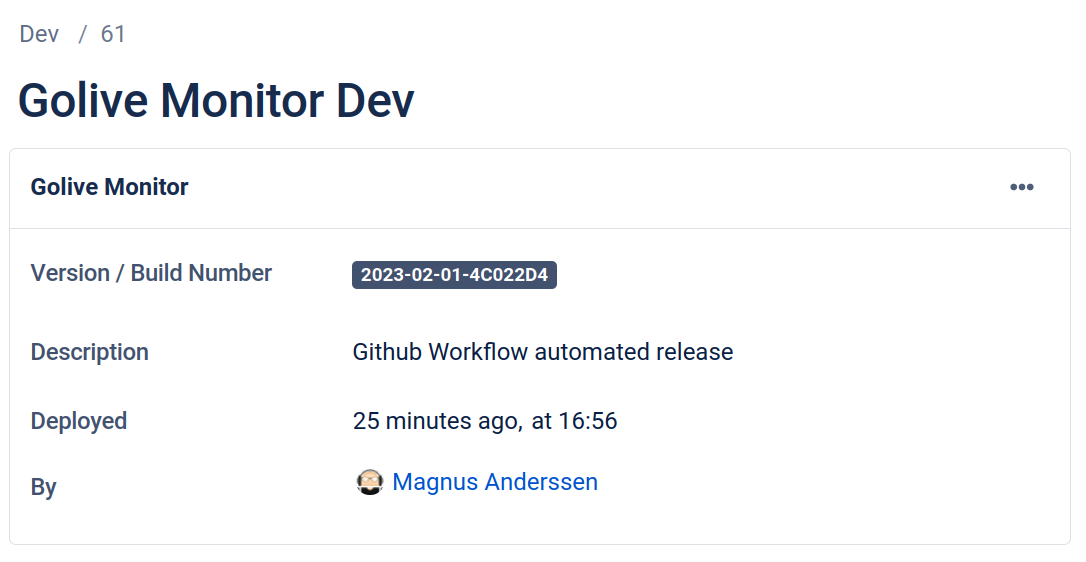Click the Description field label

90,352
